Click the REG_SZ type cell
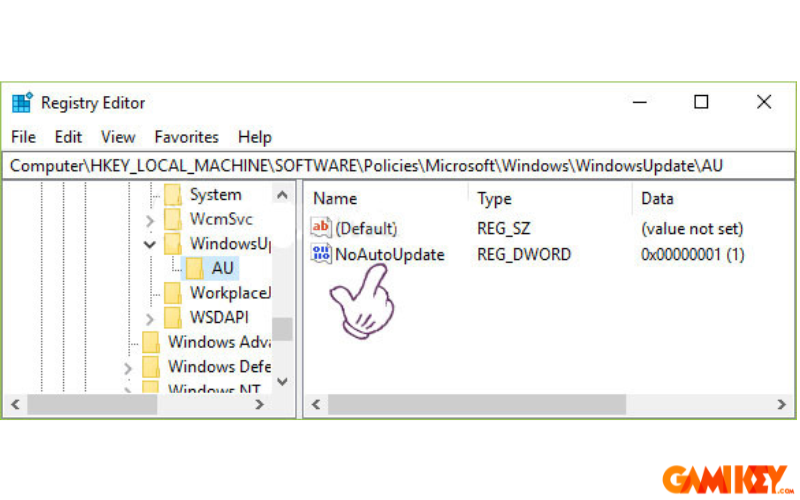 [x=504, y=229]
